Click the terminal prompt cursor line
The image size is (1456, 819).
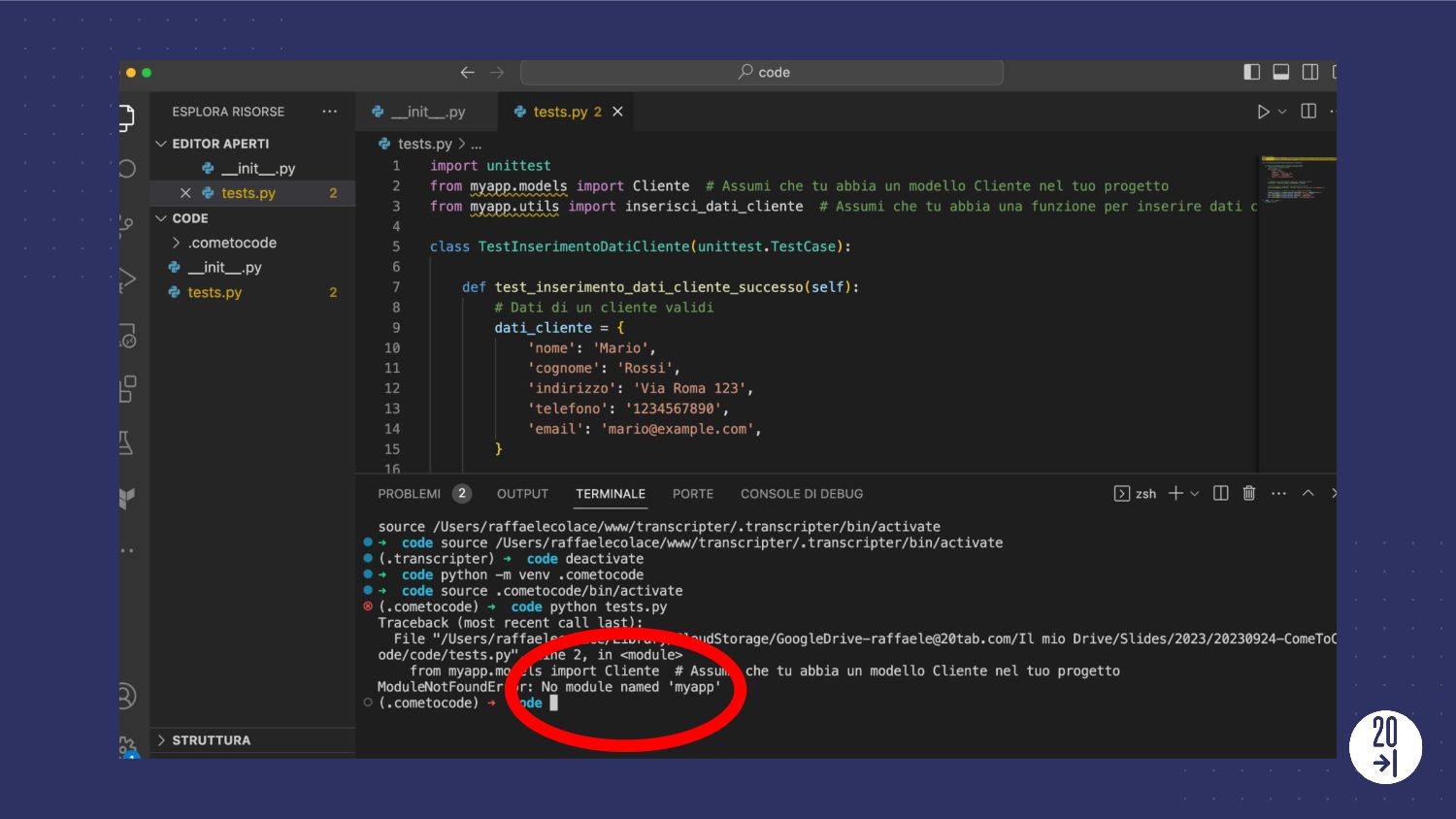click(x=554, y=704)
